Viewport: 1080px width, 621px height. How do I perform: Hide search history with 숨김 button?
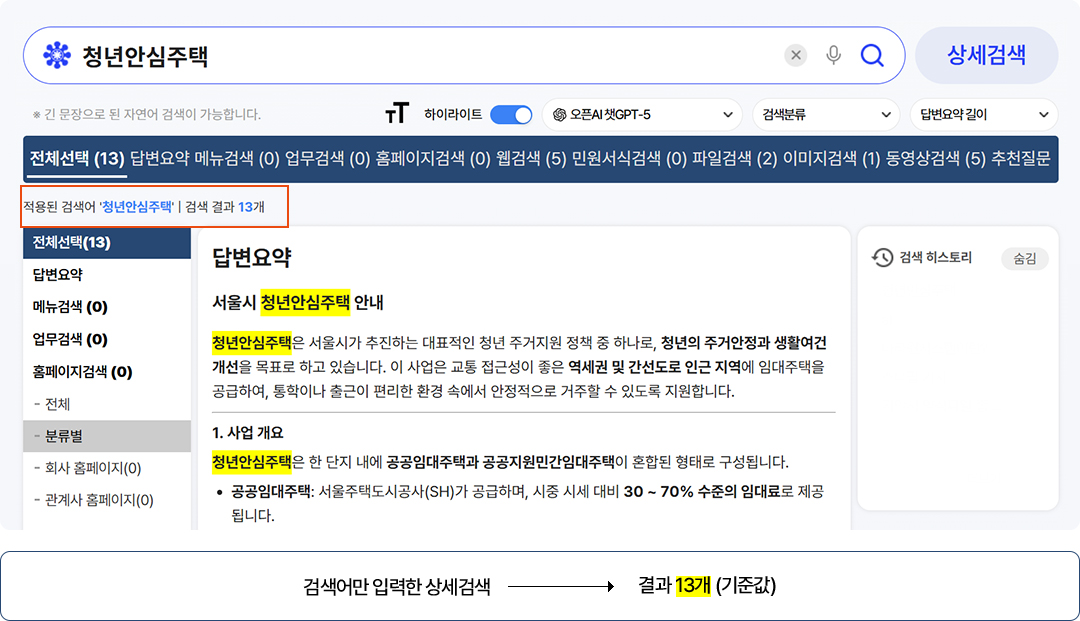pos(1024,258)
